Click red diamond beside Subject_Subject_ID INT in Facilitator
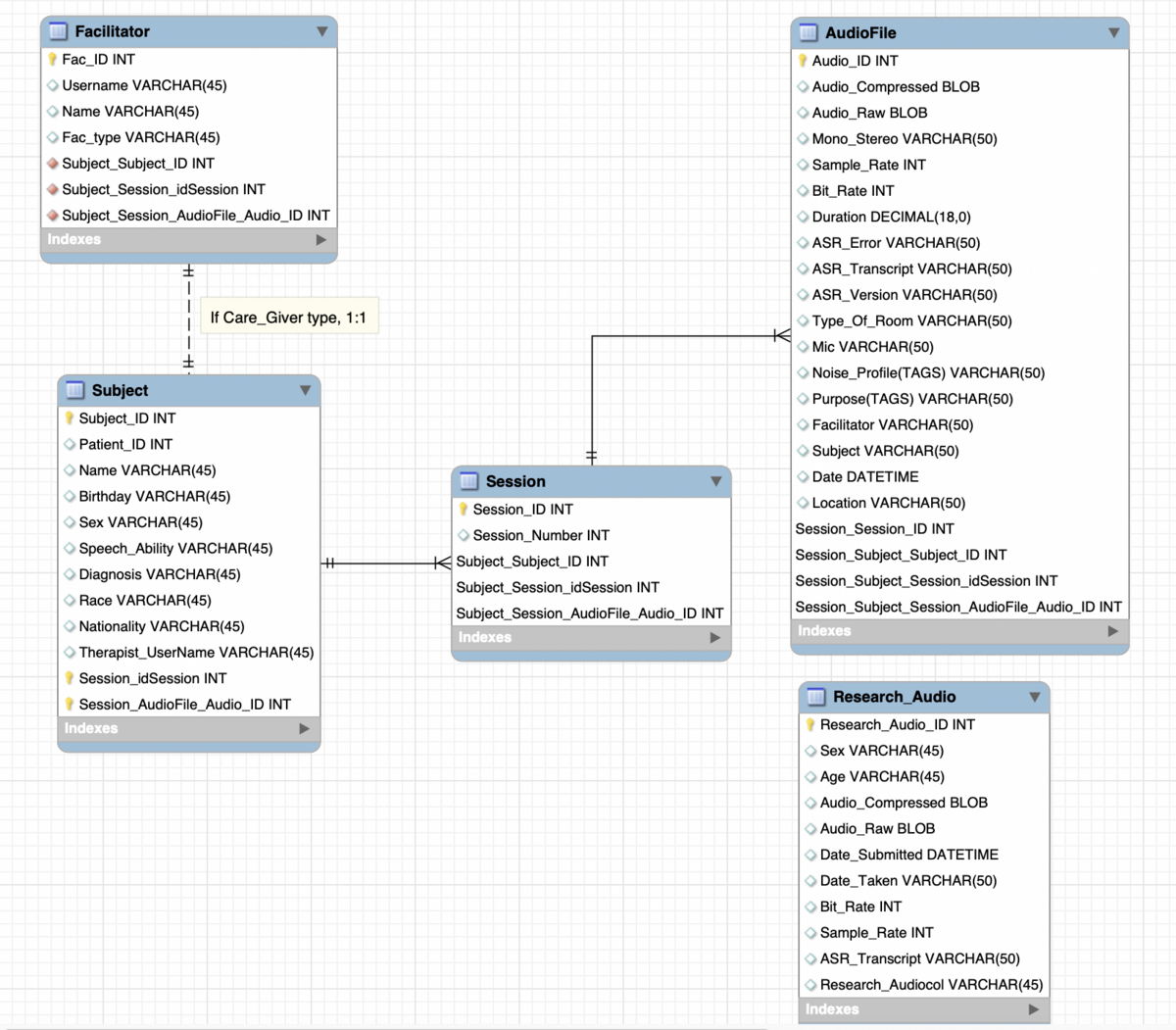The width and height of the screenshot is (1176, 1030). 53,164
